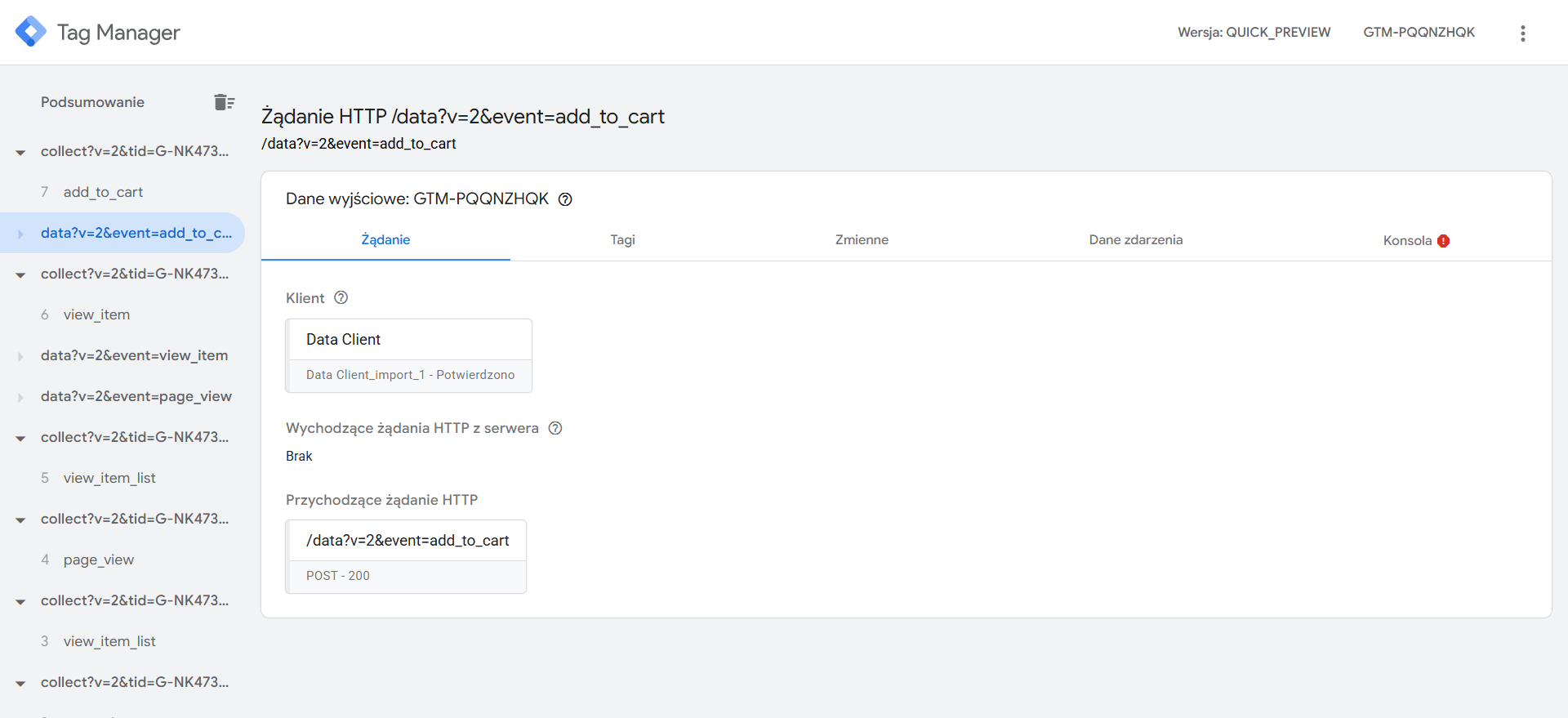The width and height of the screenshot is (1568, 718).
Task: Collapse the collect request above event 5 view_item_list
Action: (x=20, y=438)
